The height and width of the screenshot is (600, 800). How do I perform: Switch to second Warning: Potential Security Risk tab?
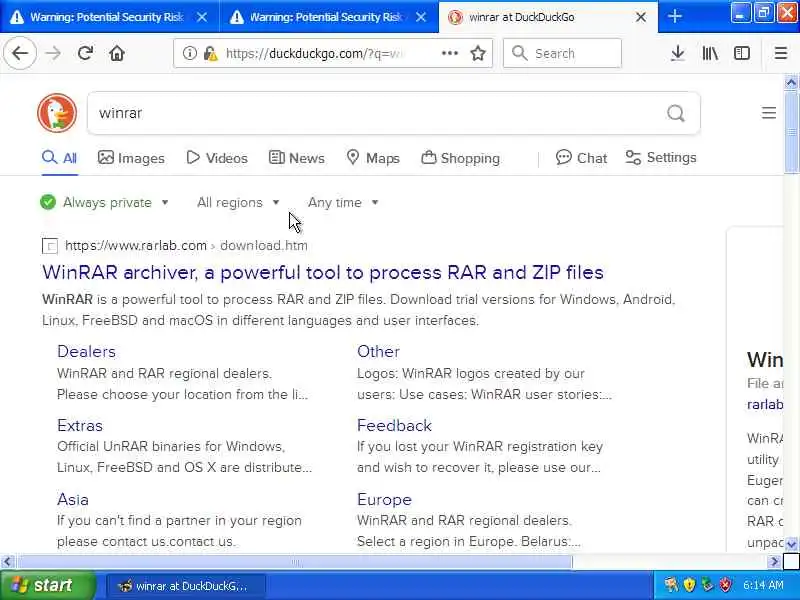329,17
